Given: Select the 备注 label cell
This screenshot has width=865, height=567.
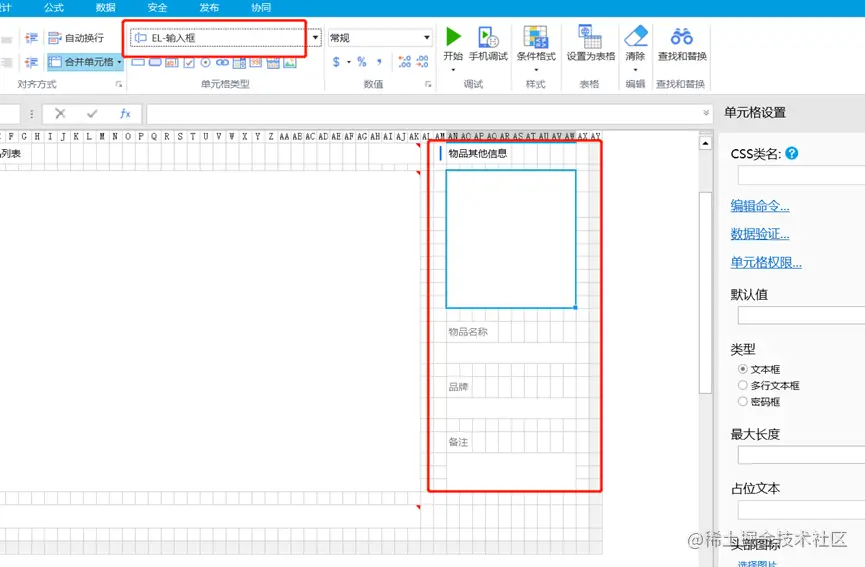Looking at the screenshot, I should [x=459, y=442].
